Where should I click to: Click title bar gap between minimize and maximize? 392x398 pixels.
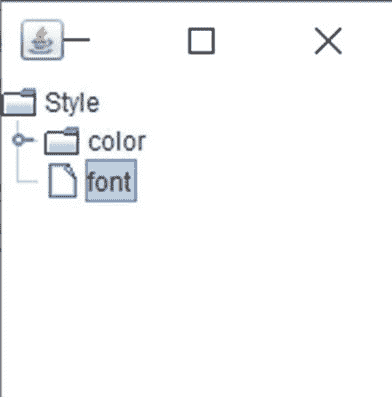(139, 41)
